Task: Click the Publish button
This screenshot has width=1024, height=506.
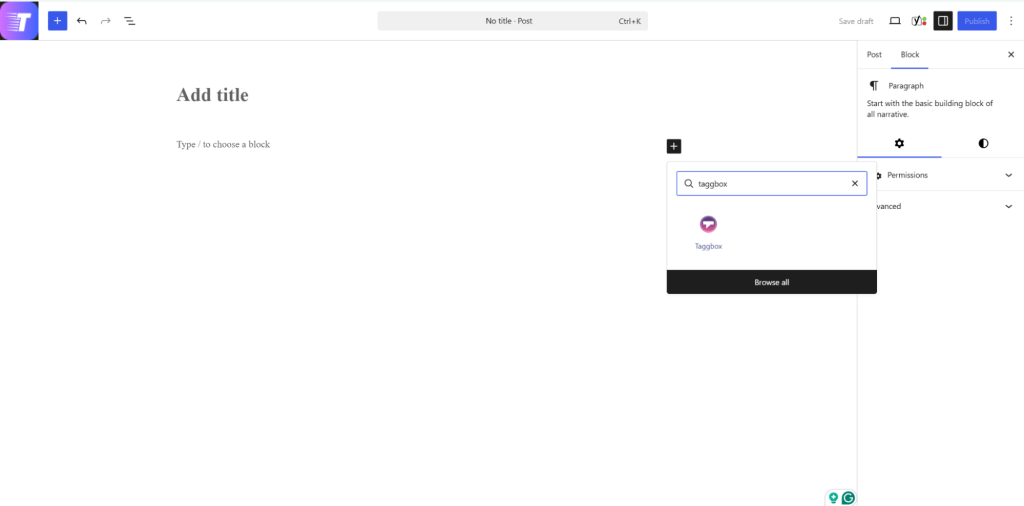Action: point(977,21)
